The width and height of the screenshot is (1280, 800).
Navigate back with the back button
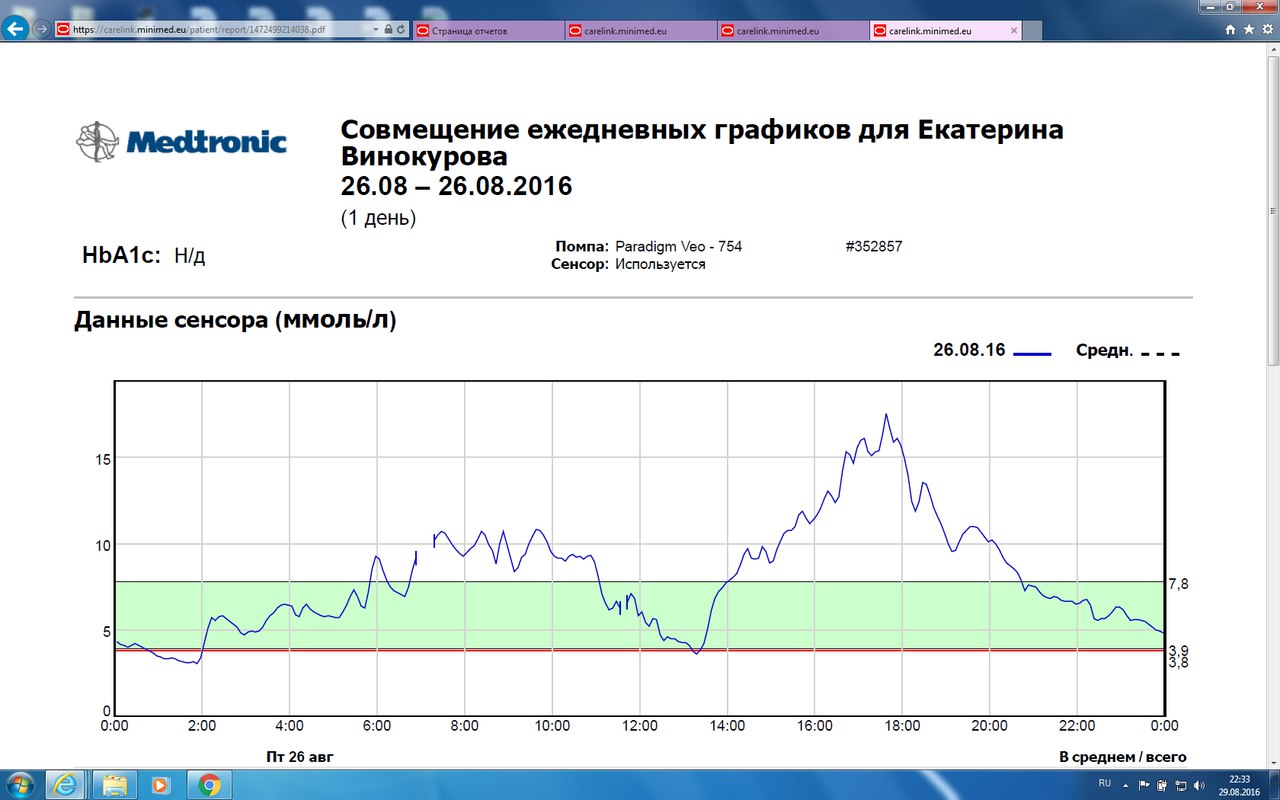click(x=14, y=28)
